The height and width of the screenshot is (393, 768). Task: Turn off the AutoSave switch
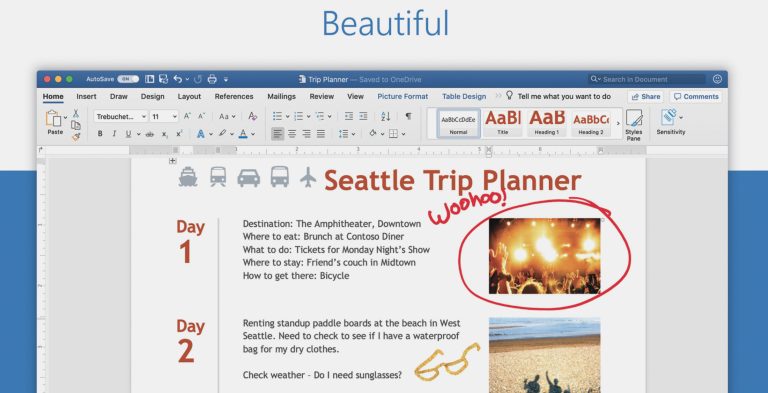[128, 79]
